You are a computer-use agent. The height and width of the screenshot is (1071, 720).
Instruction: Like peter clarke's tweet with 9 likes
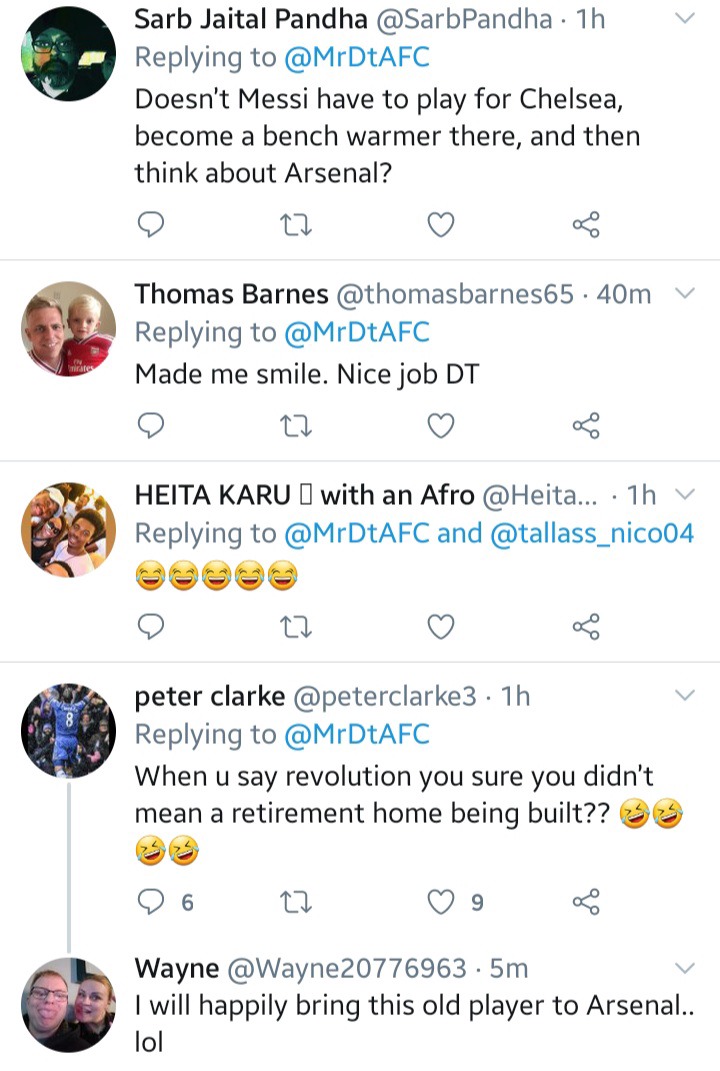tap(441, 903)
